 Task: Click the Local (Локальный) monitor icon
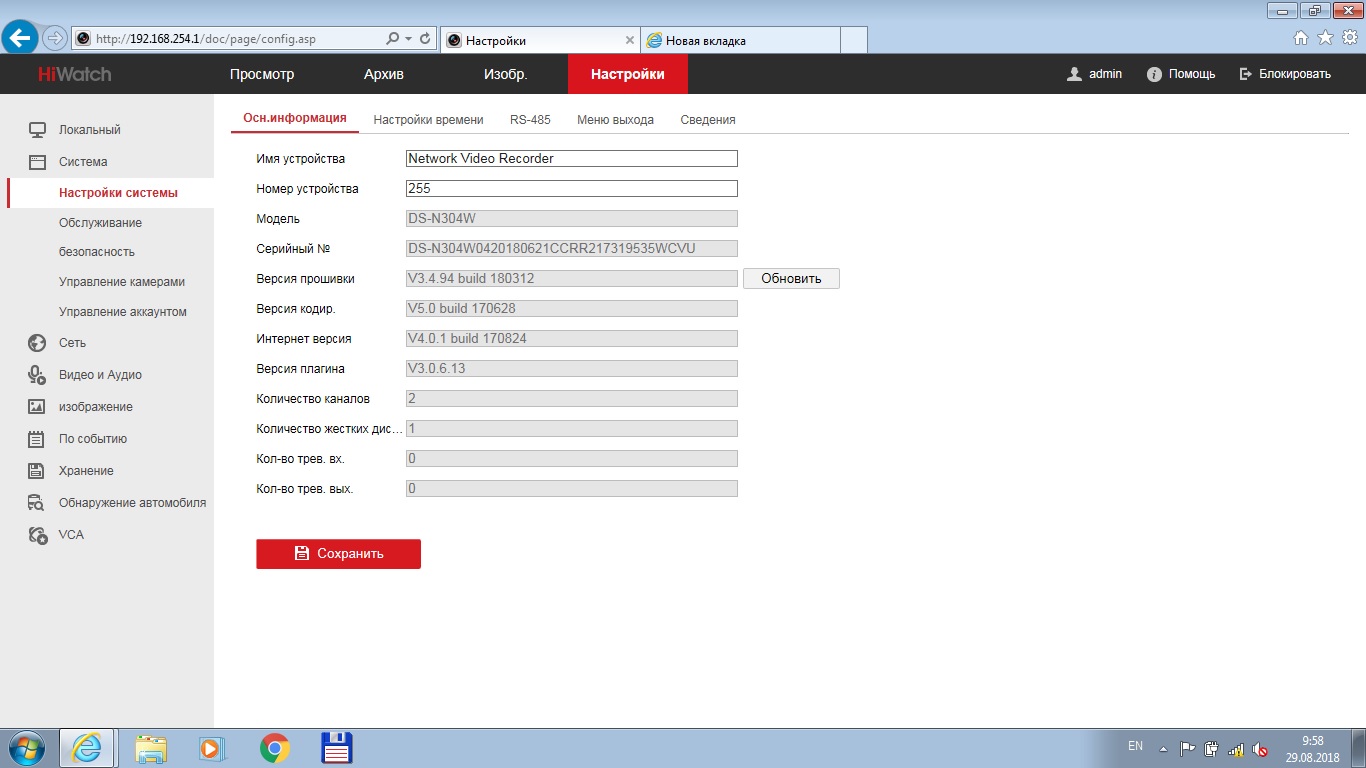pos(38,130)
